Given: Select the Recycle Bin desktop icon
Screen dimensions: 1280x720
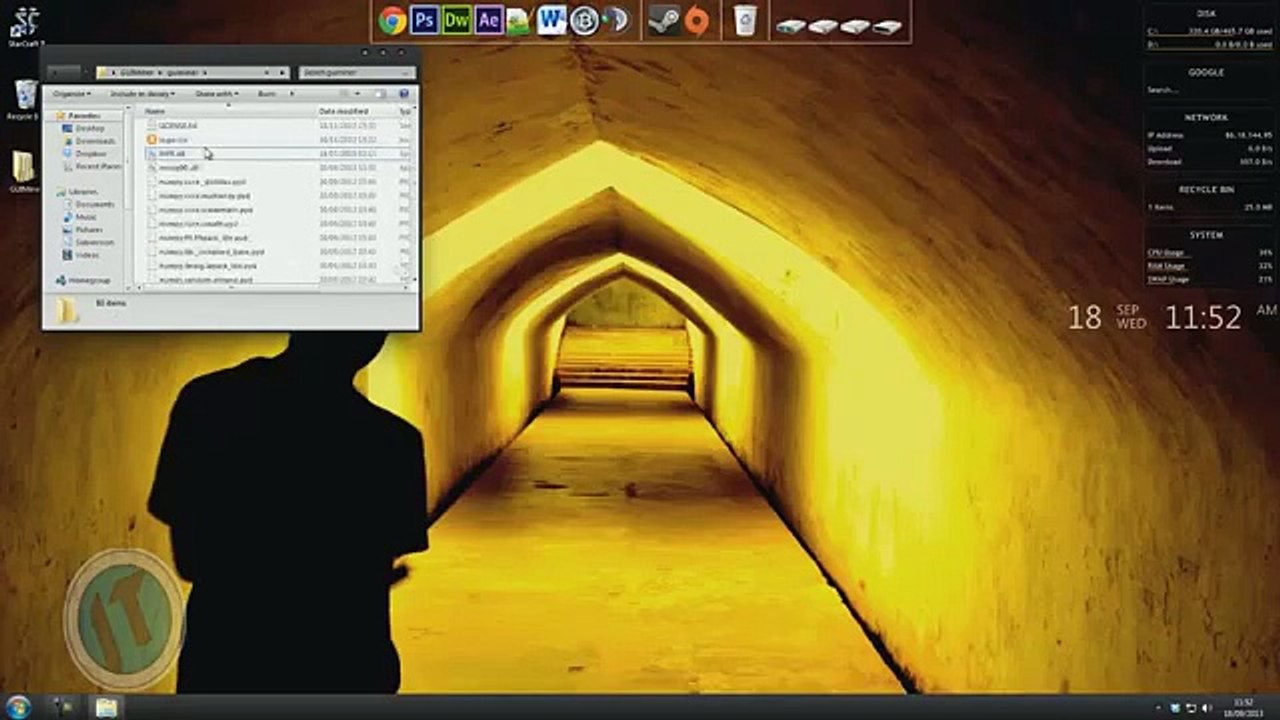Looking at the screenshot, I should [x=24, y=99].
